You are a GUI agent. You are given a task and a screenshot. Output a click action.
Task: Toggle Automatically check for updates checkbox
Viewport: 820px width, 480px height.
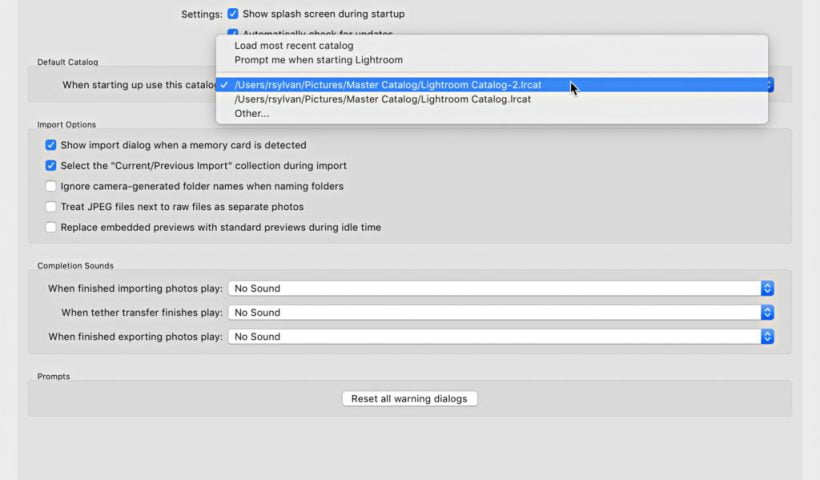(x=233, y=34)
